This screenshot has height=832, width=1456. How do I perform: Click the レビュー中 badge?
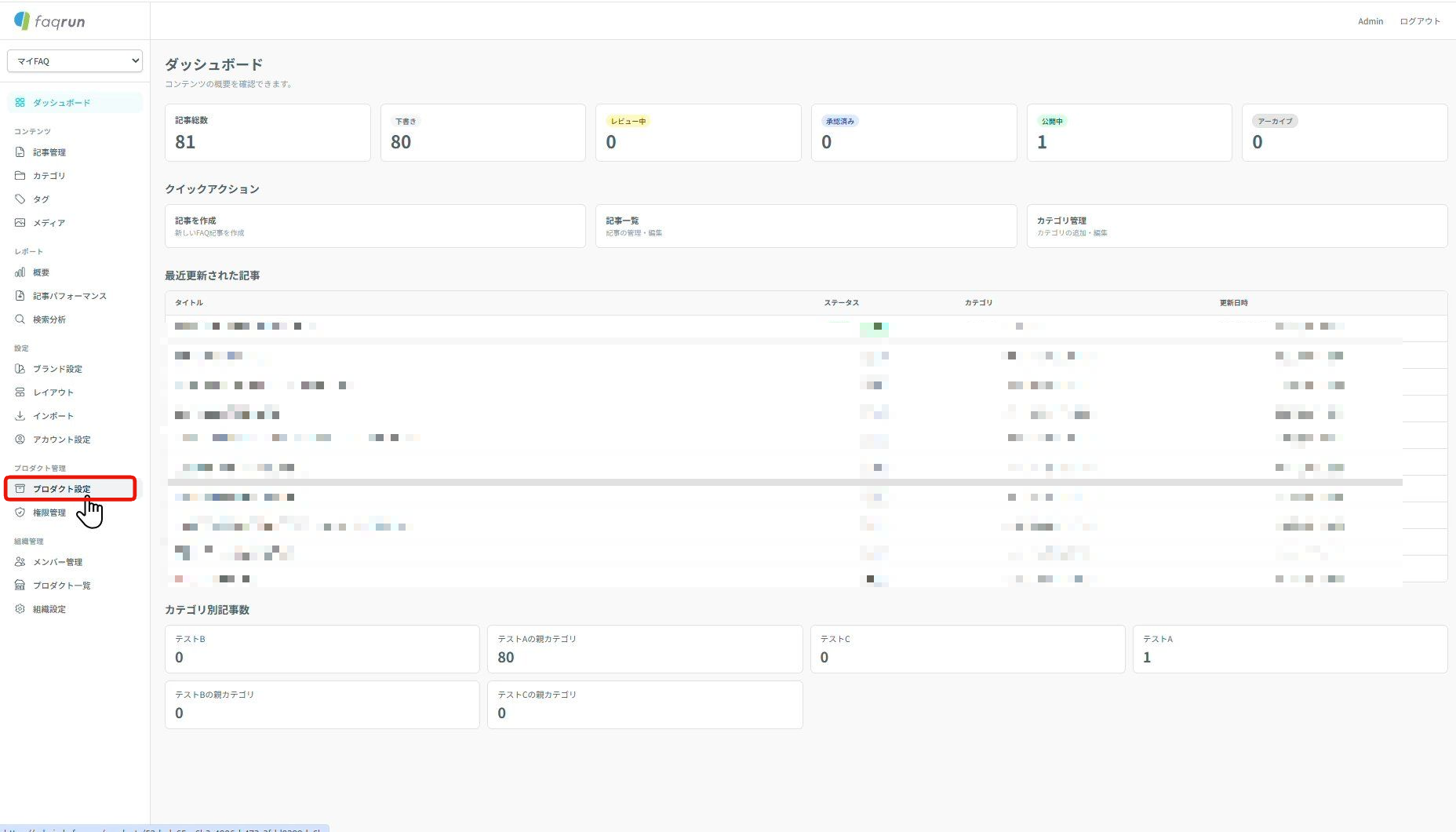pos(628,121)
